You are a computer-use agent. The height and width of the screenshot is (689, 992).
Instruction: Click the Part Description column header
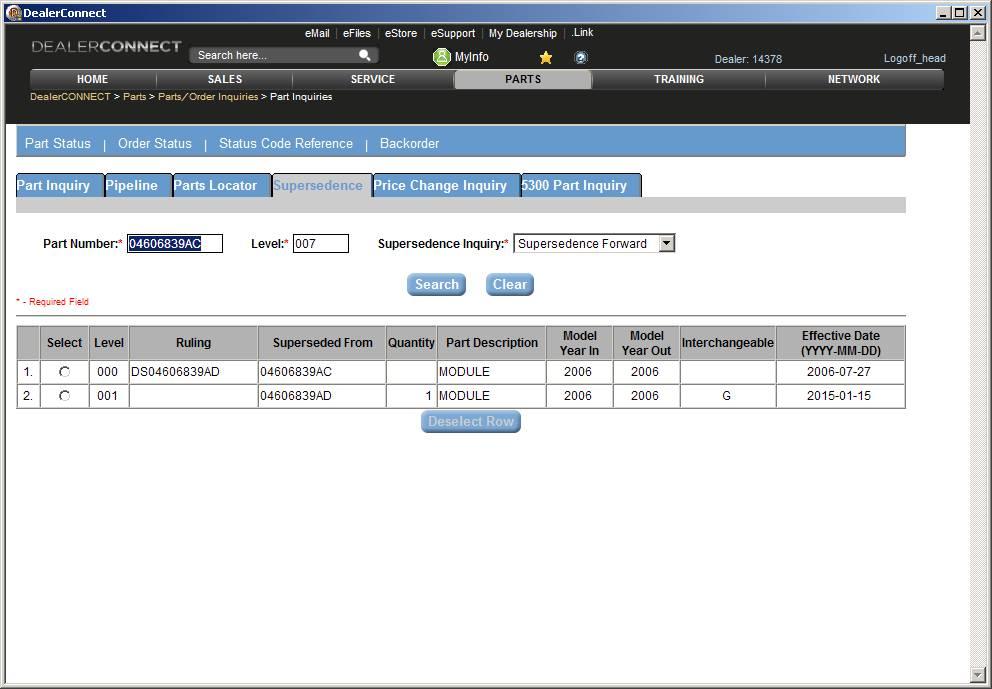coord(492,343)
